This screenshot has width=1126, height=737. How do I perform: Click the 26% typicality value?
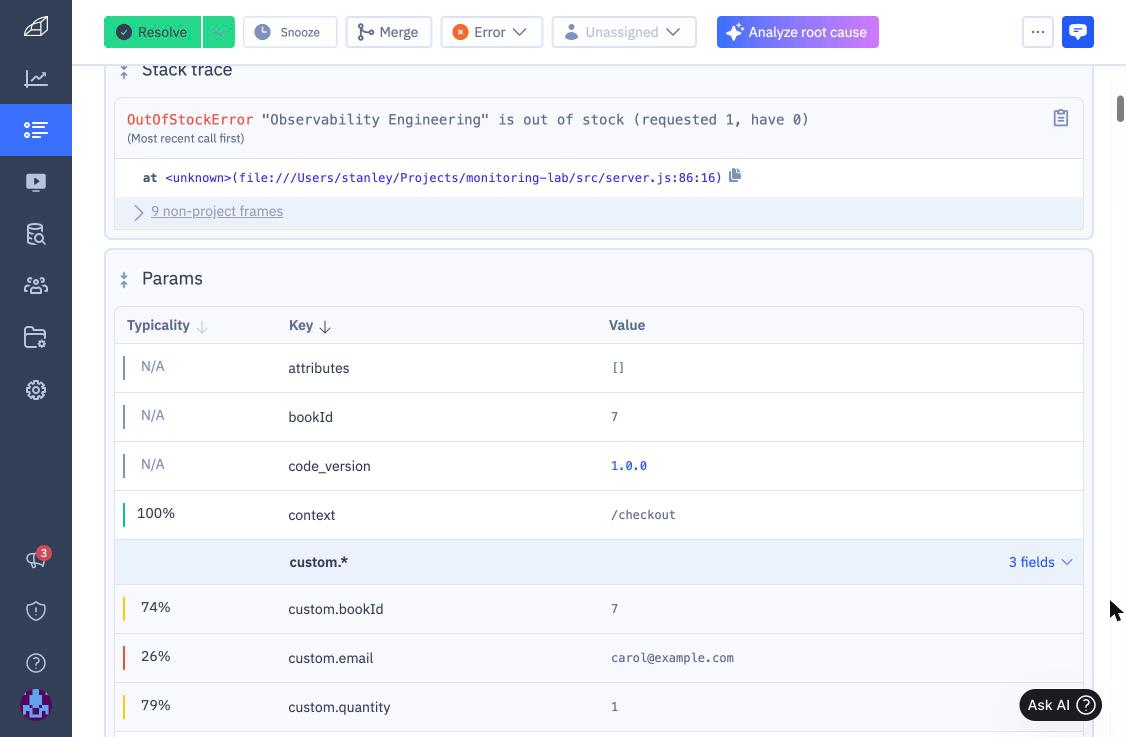click(156, 656)
